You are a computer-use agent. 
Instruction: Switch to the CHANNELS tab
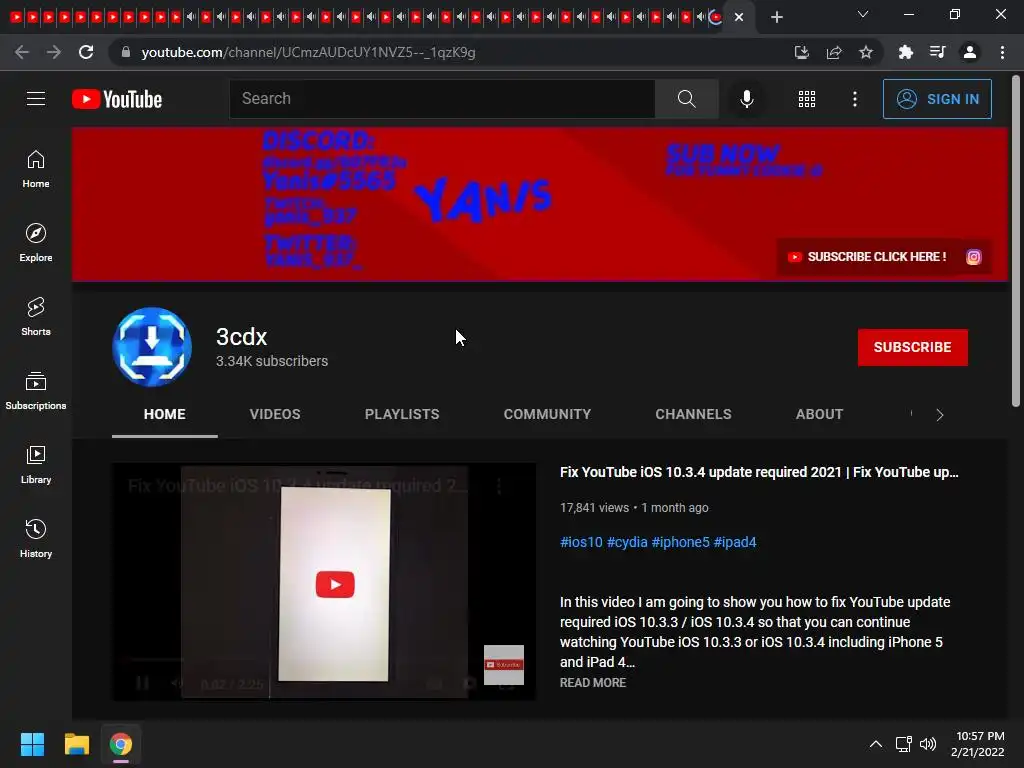pos(694,414)
